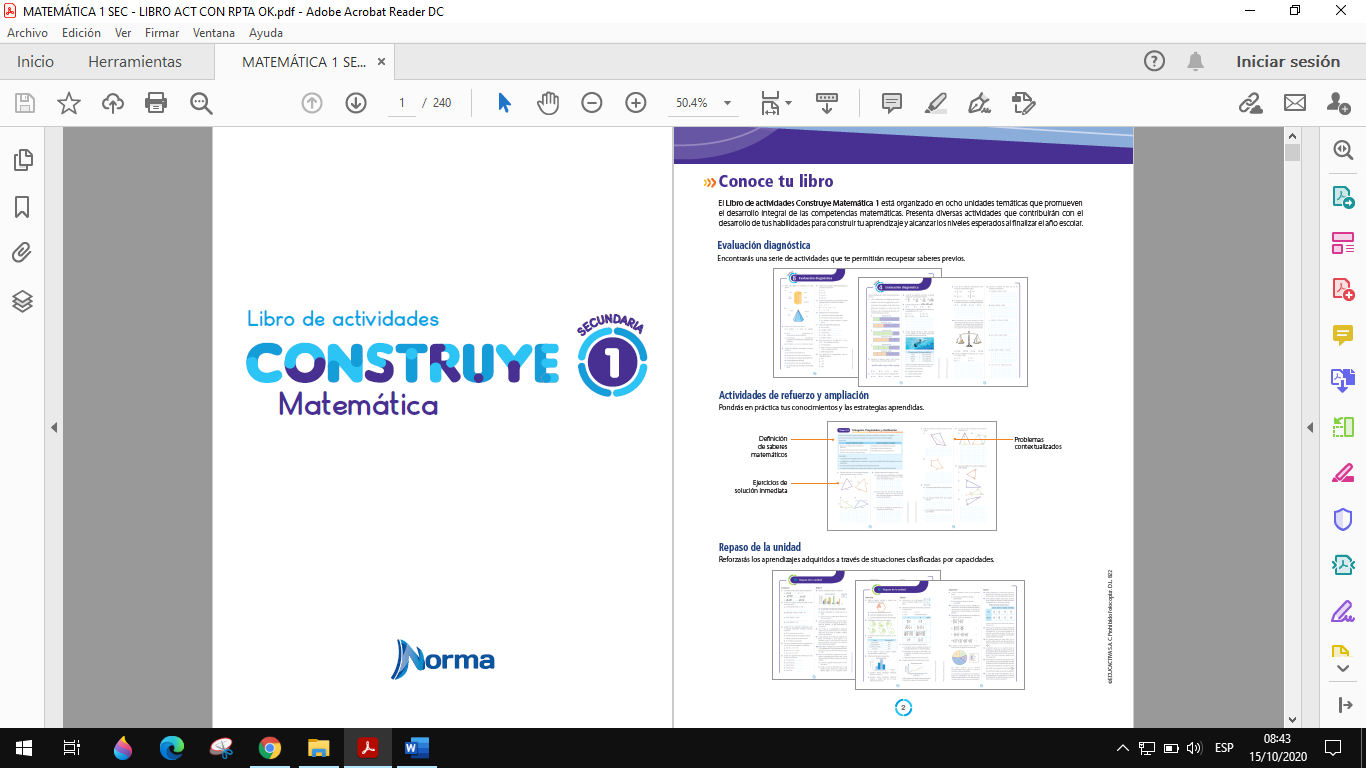Screen dimensions: 1366x768
Task: Open search tool in right pane
Action: [1343, 150]
